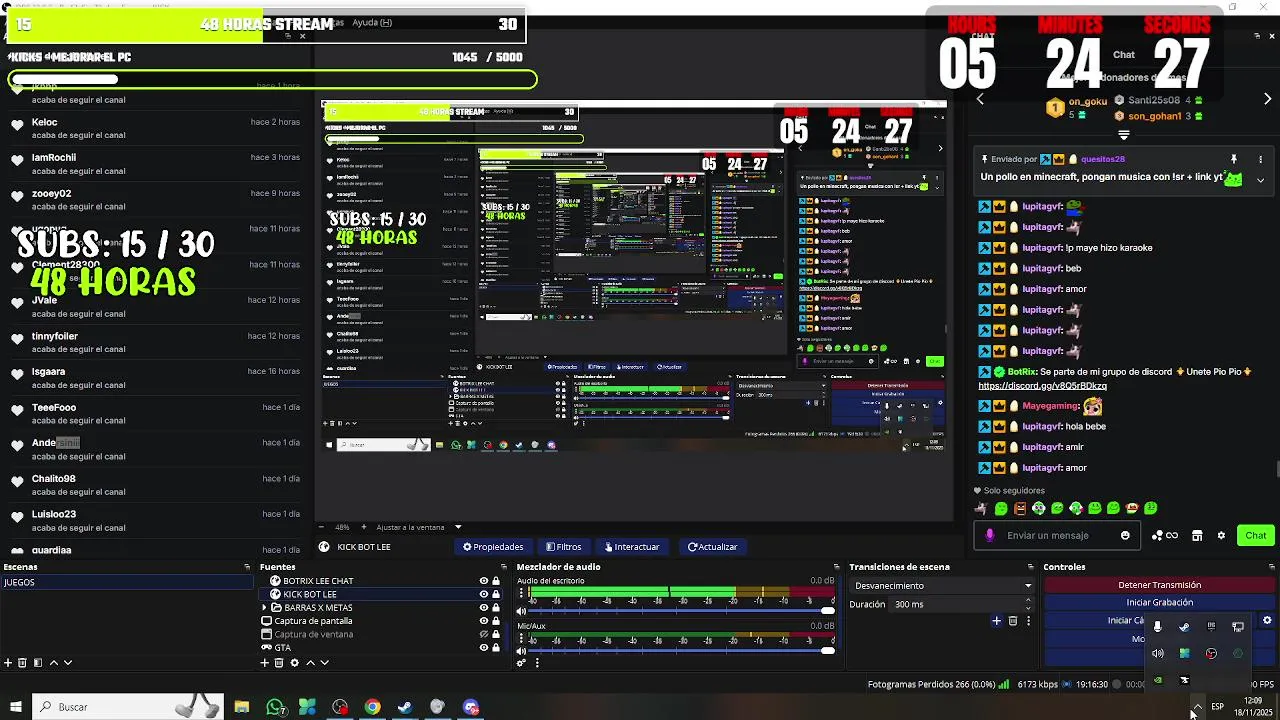Viewport: 1280px width, 720px height.
Task: Move selected source up in Fuentes
Action: [x=310, y=662]
